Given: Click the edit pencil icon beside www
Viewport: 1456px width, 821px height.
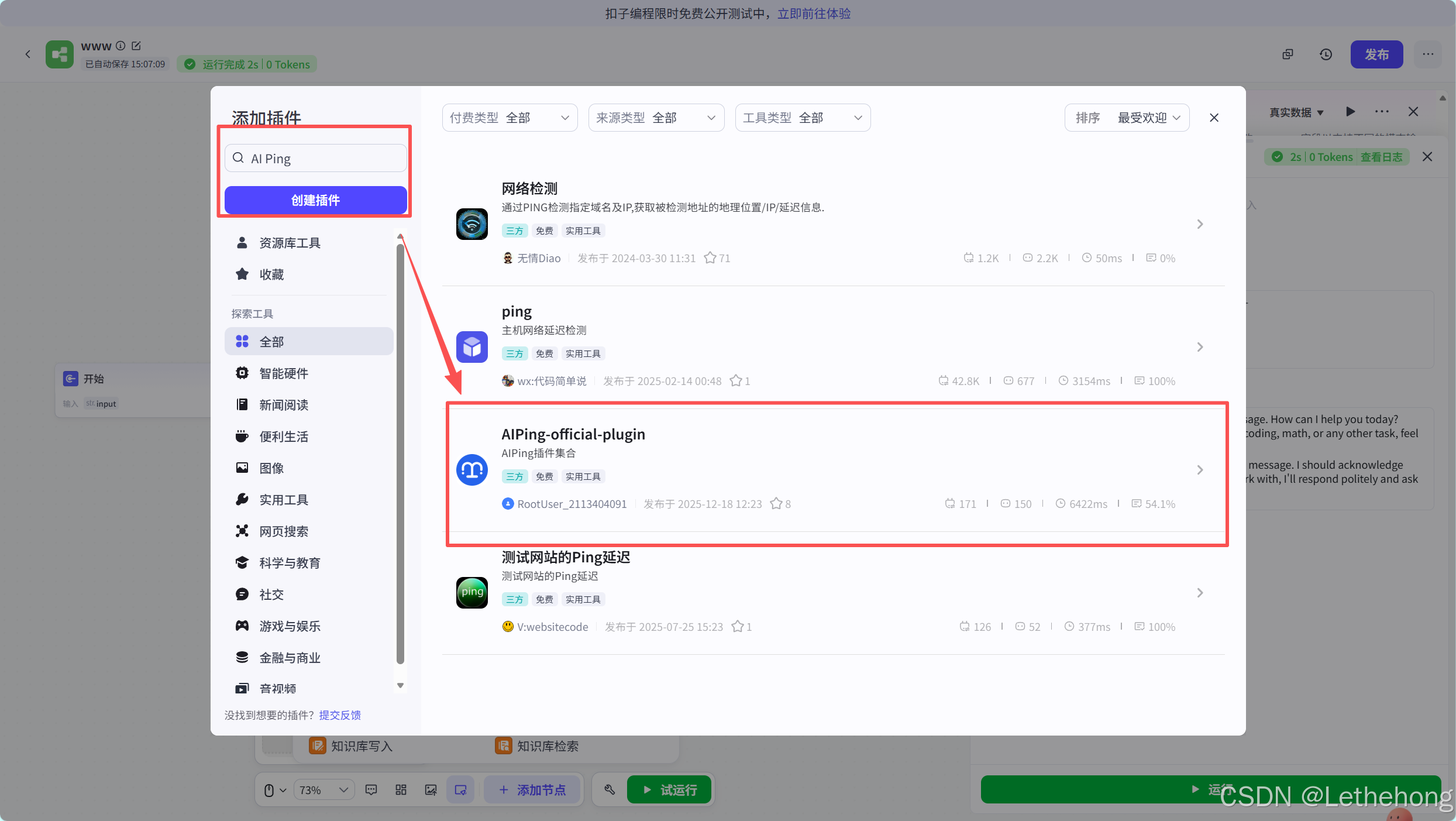Looking at the screenshot, I should [136, 46].
